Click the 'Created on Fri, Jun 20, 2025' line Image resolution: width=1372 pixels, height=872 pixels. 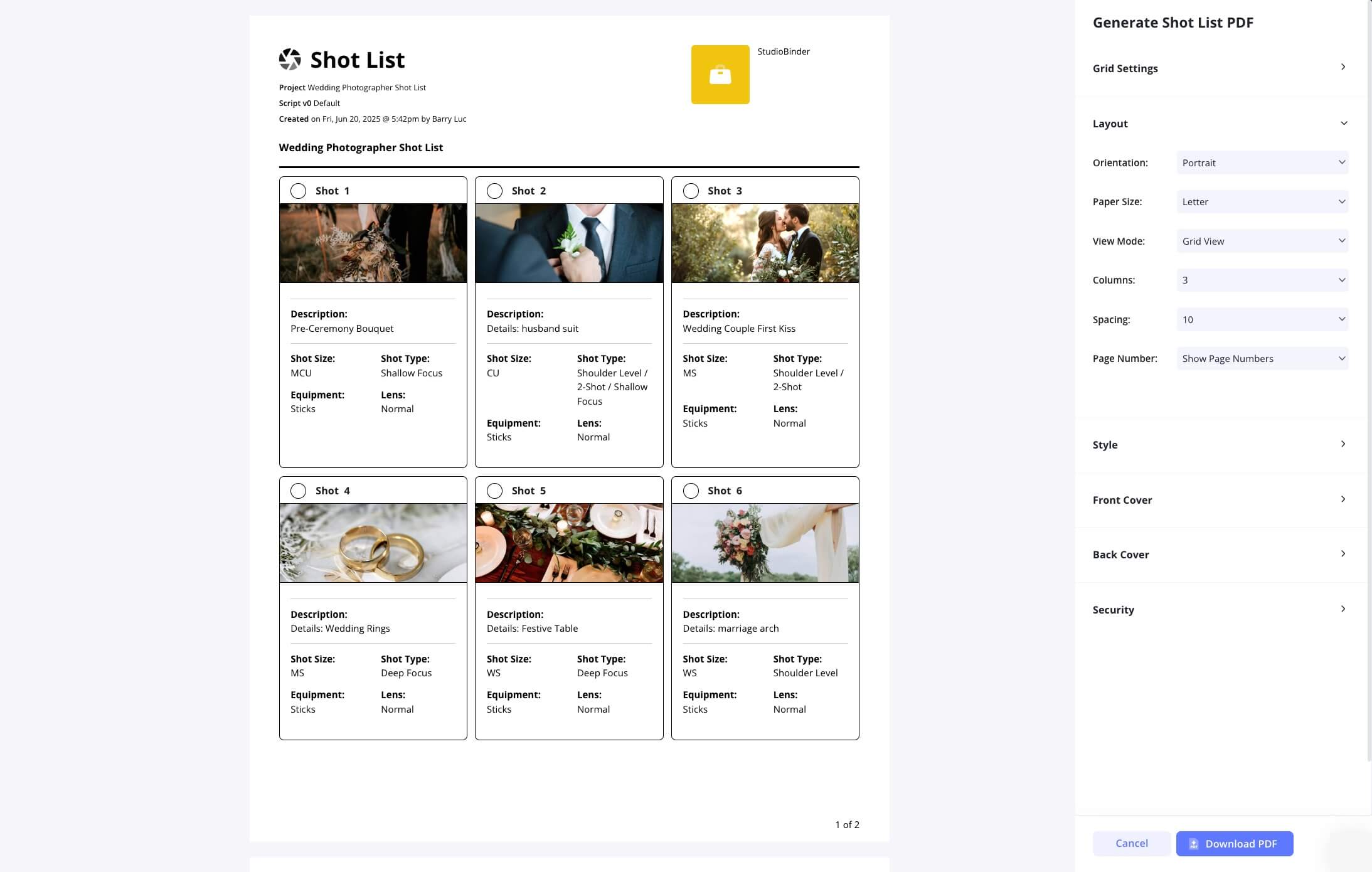click(x=373, y=119)
